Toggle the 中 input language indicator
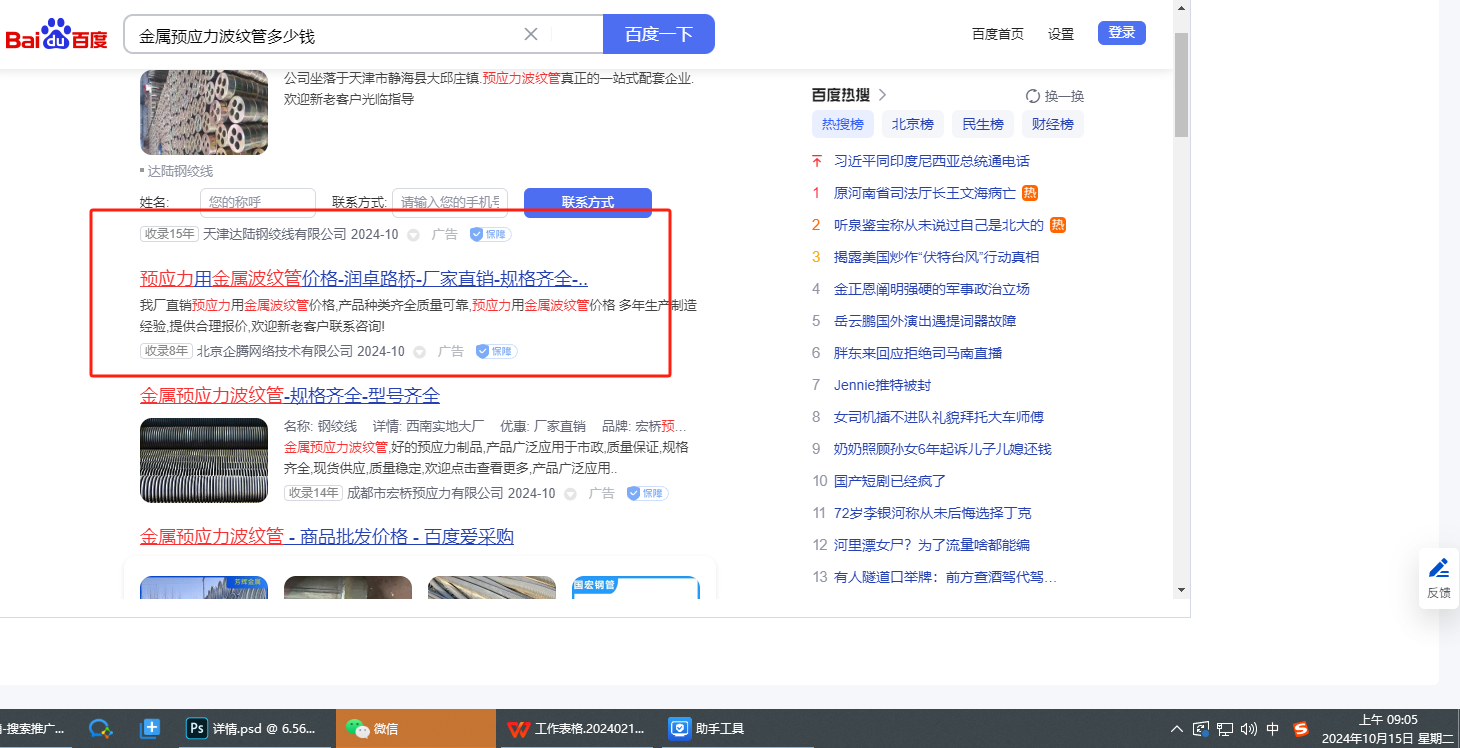This screenshot has width=1460, height=748. [1273, 729]
